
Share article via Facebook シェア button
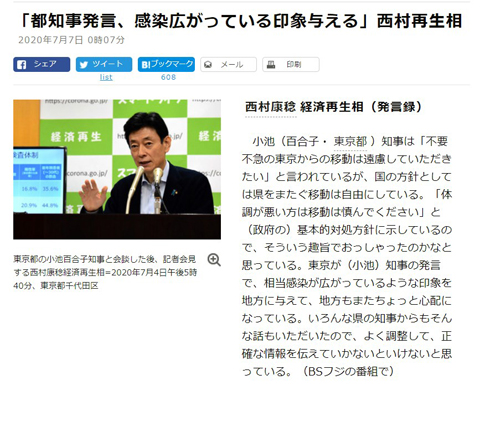coord(42,64)
